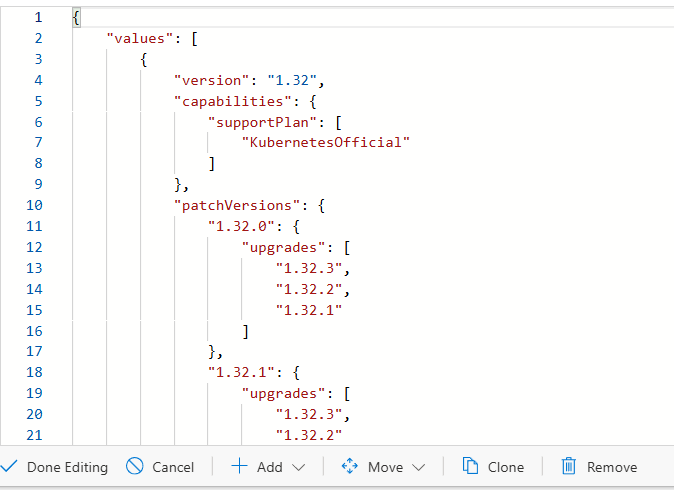Click "1.32.3" value on line 13
Image resolution: width=674 pixels, height=490 pixels.
pyautogui.click(x=309, y=268)
